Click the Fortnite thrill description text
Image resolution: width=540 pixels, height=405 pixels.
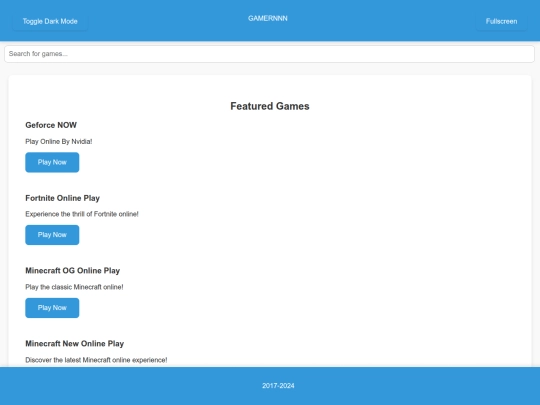click(x=82, y=214)
